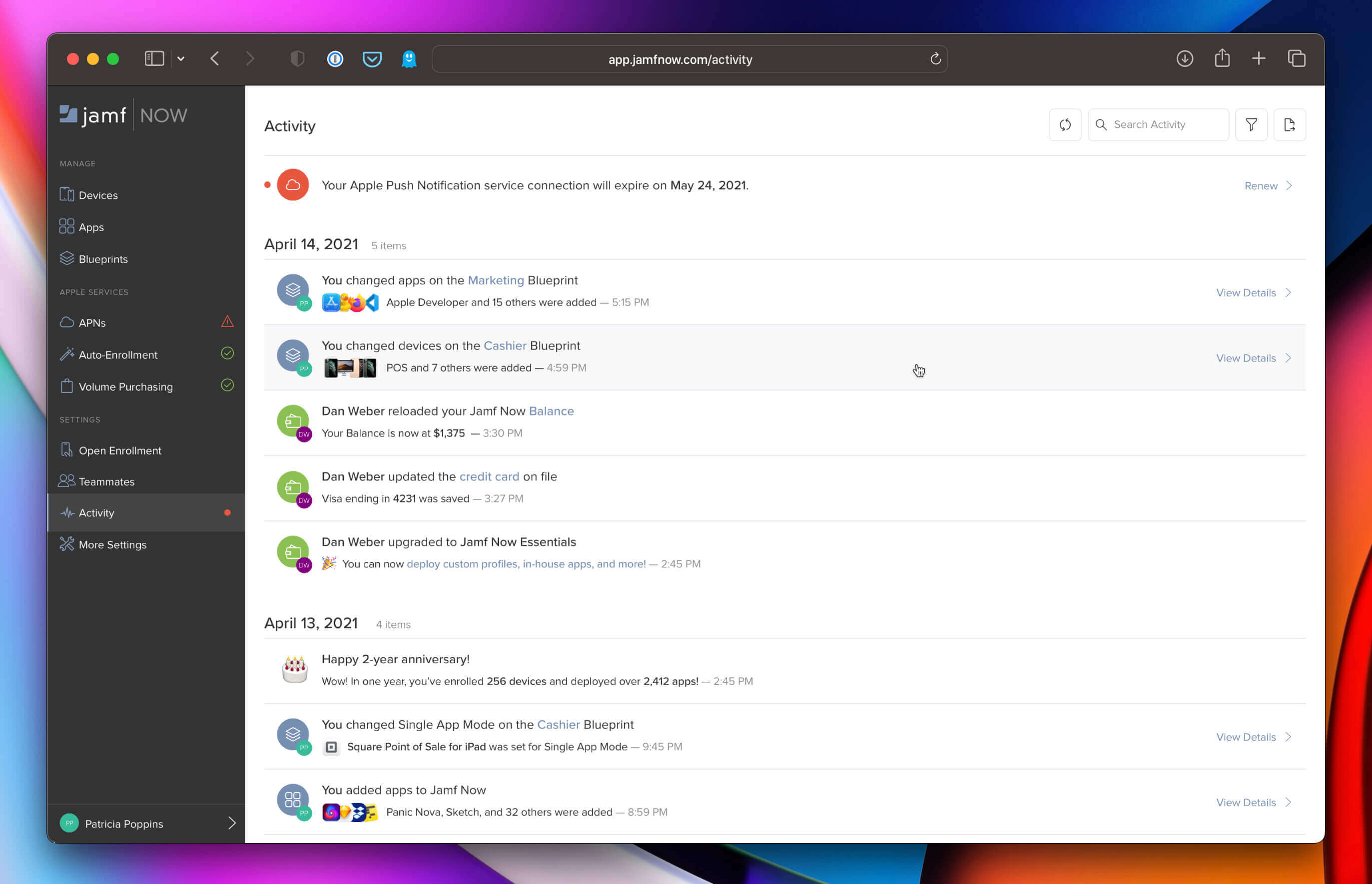
Task: Open Safari downloads icon
Action: pyautogui.click(x=1184, y=58)
